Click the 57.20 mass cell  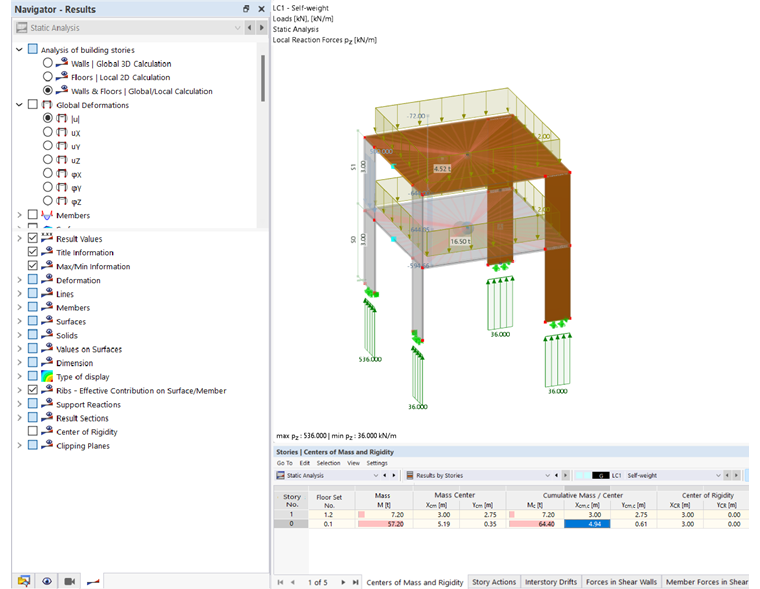click(384, 524)
